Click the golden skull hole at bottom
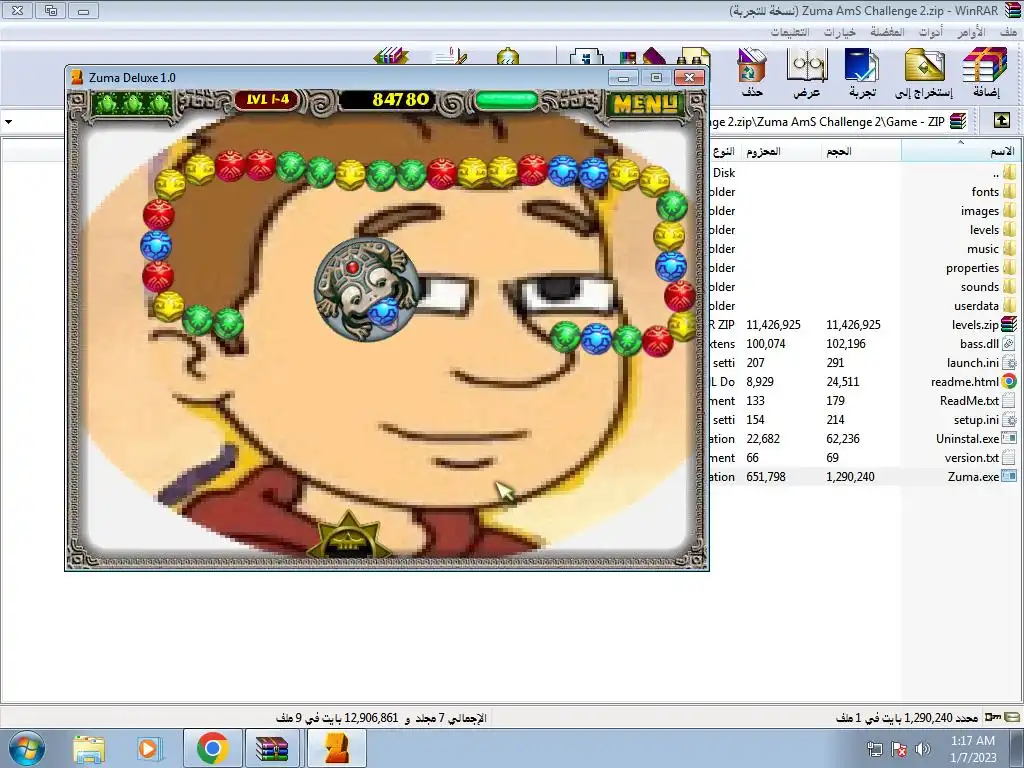Image resolution: width=1024 pixels, height=768 pixels. [349, 537]
